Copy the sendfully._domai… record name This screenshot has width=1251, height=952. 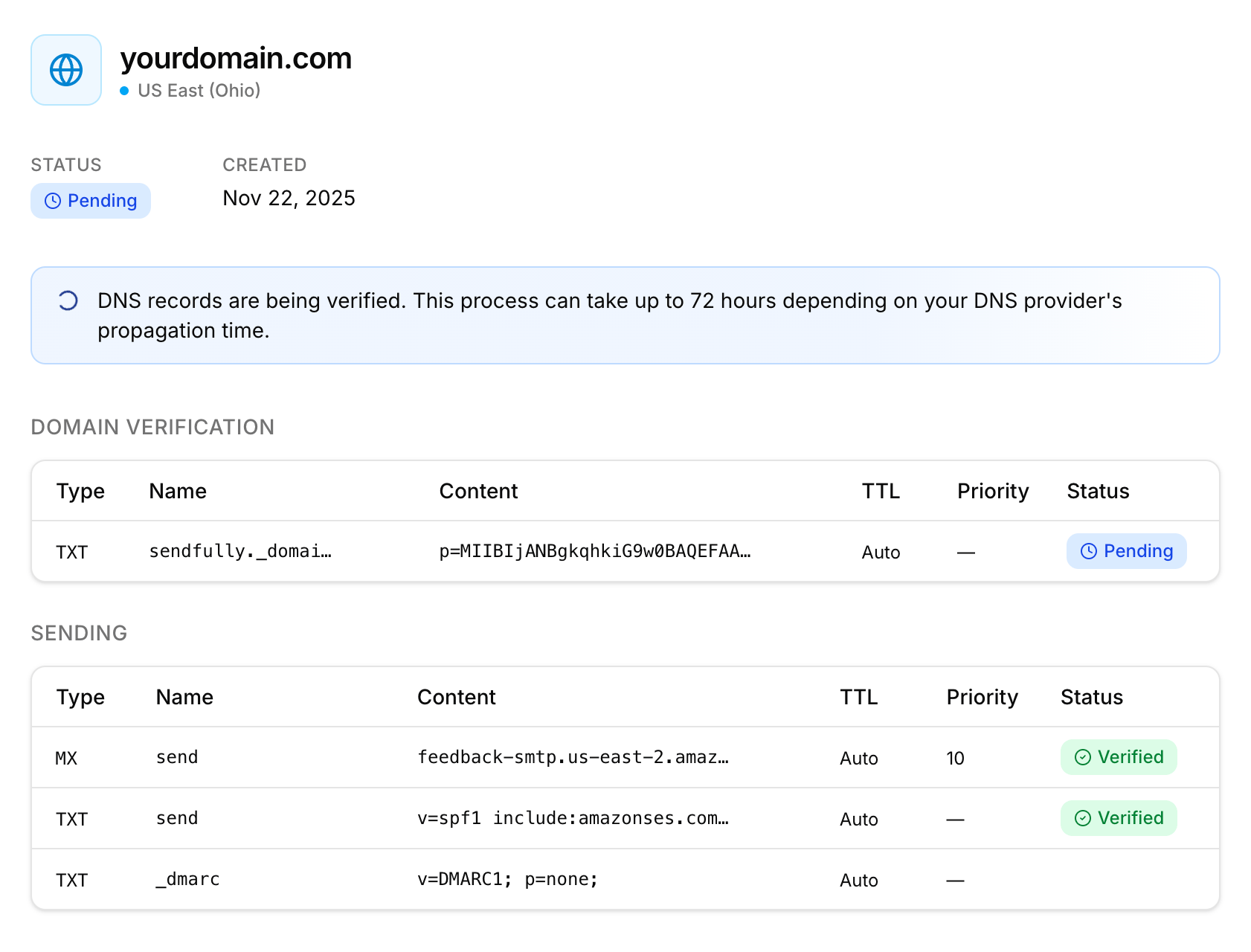click(x=240, y=551)
